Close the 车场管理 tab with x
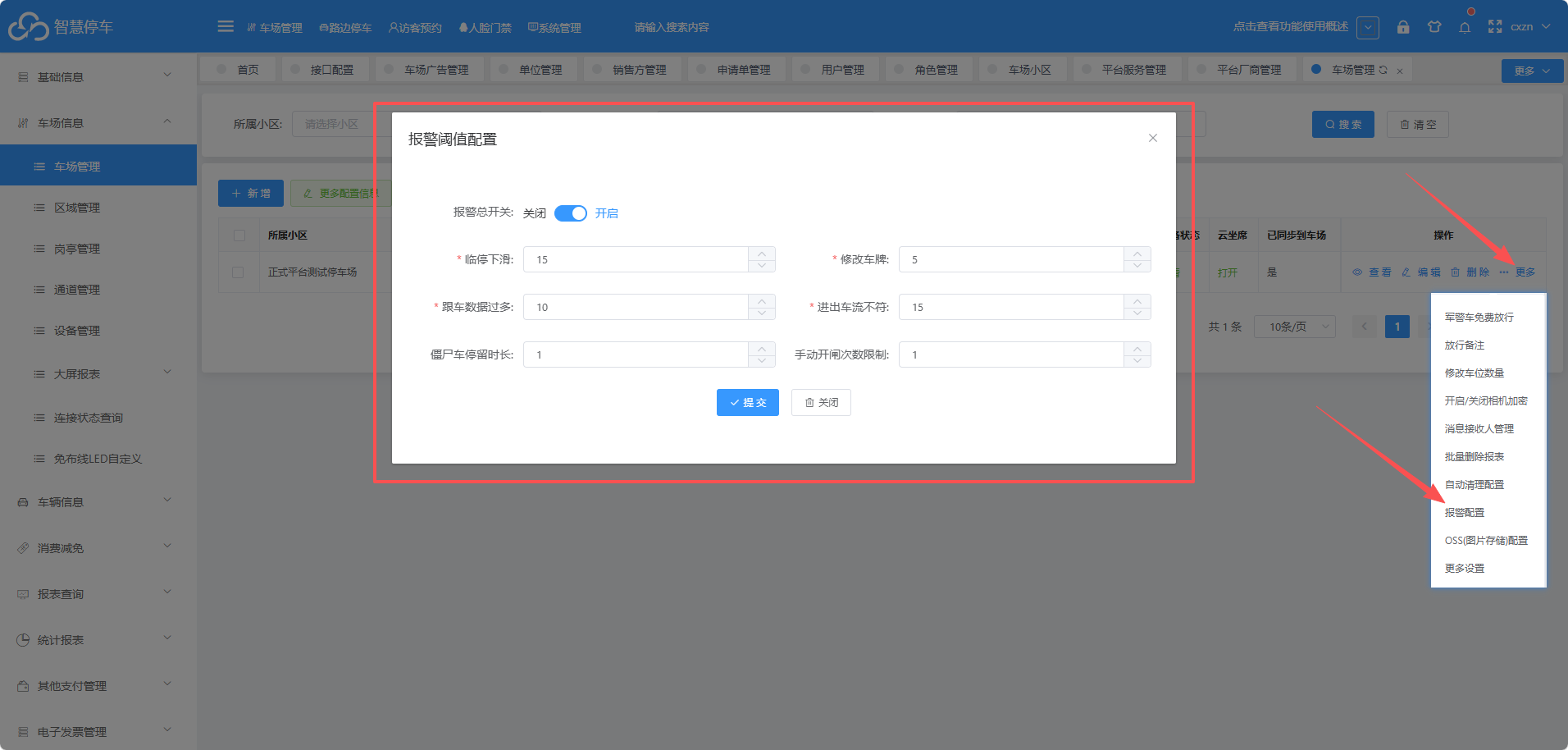 1400,71
